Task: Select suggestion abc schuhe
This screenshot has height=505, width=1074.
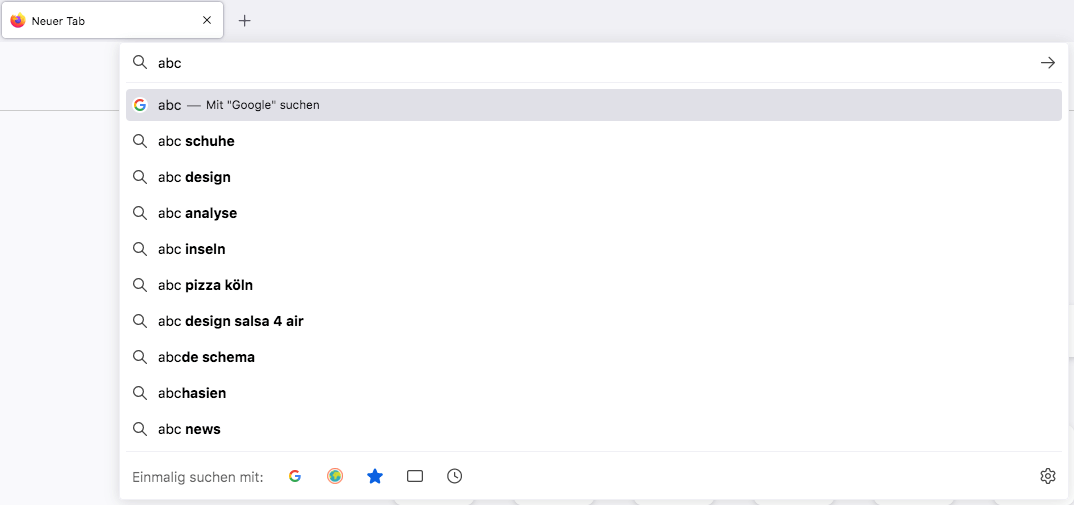Action: tap(594, 141)
